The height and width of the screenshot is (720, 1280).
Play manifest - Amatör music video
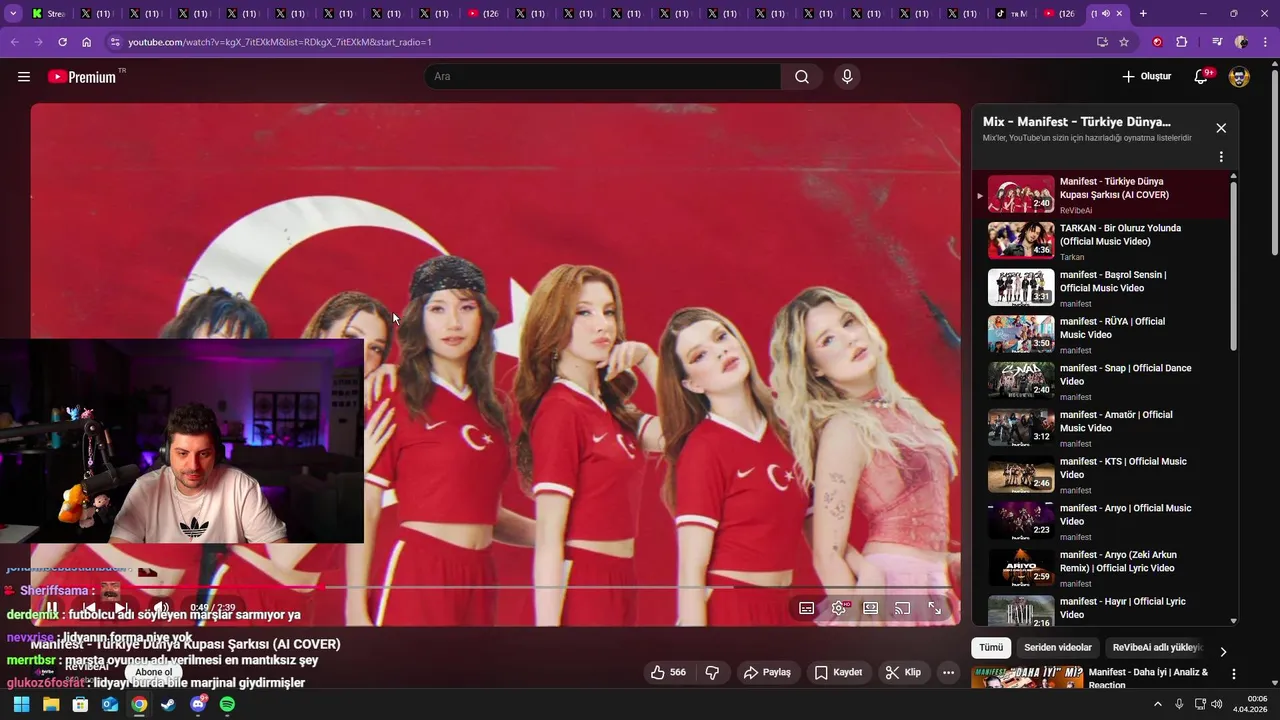tap(1100, 428)
